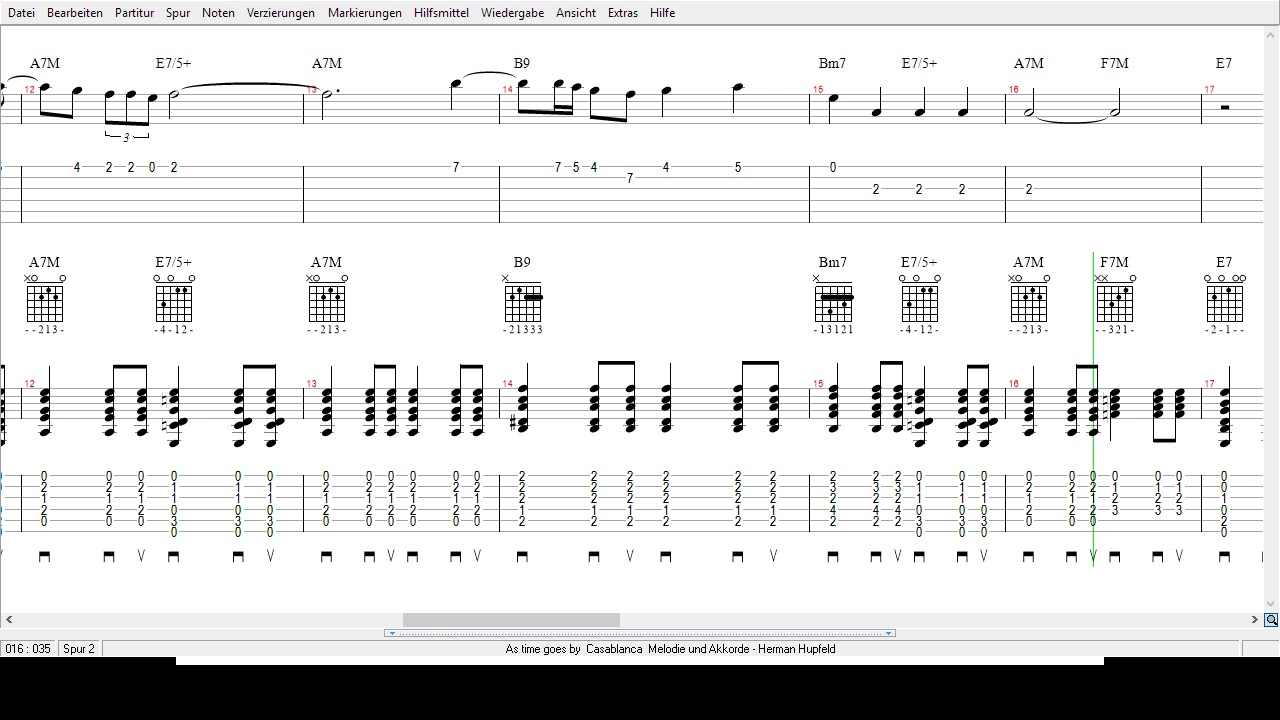Open the Hilfe menu
The width and height of the screenshot is (1280, 720).
click(662, 13)
